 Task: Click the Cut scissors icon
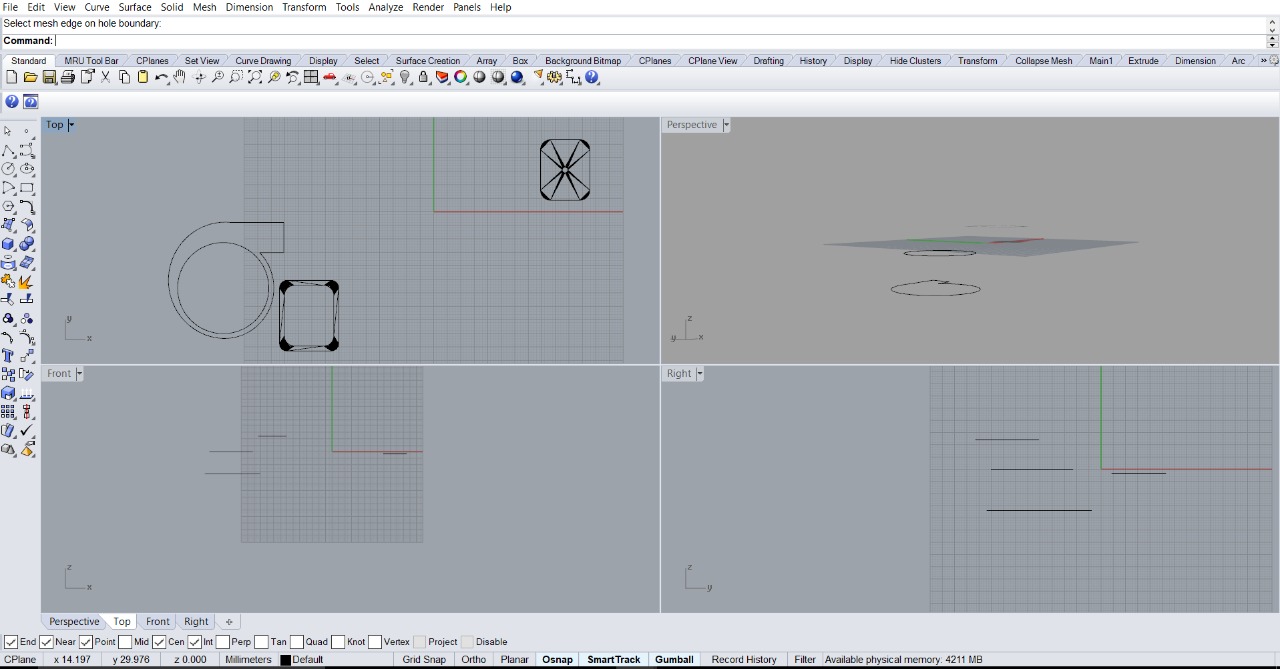coord(105,77)
